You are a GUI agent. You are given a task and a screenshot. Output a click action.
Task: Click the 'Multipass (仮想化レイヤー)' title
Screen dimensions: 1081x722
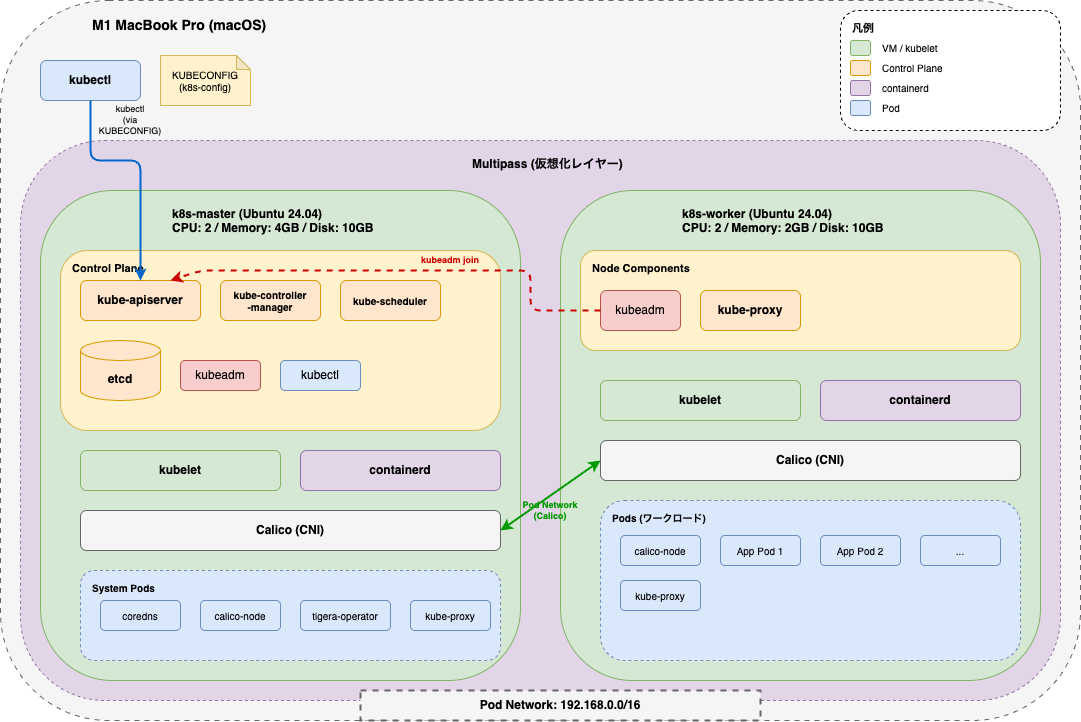tap(547, 163)
